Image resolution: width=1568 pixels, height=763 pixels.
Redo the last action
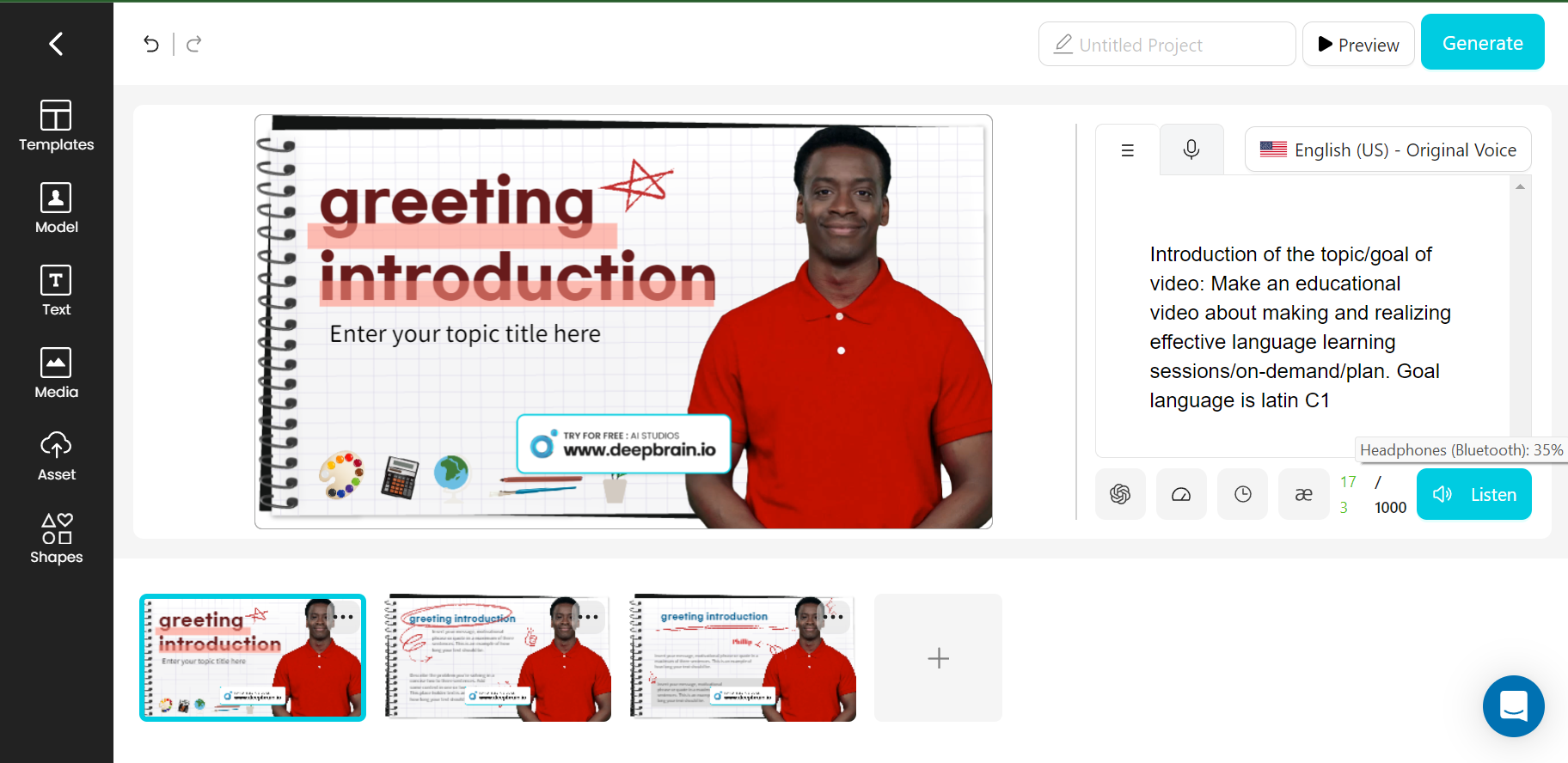pyautogui.click(x=194, y=44)
